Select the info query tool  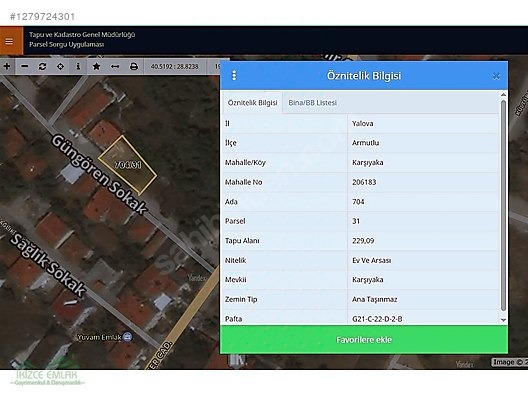(78, 66)
